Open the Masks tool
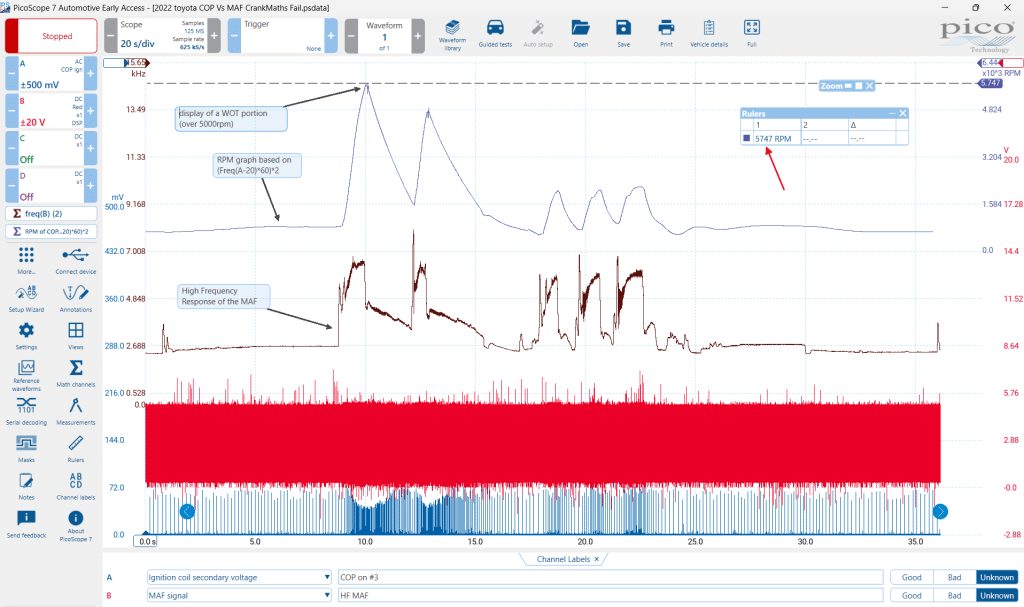The height and width of the screenshot is (607, 1024). coord(26,449)
